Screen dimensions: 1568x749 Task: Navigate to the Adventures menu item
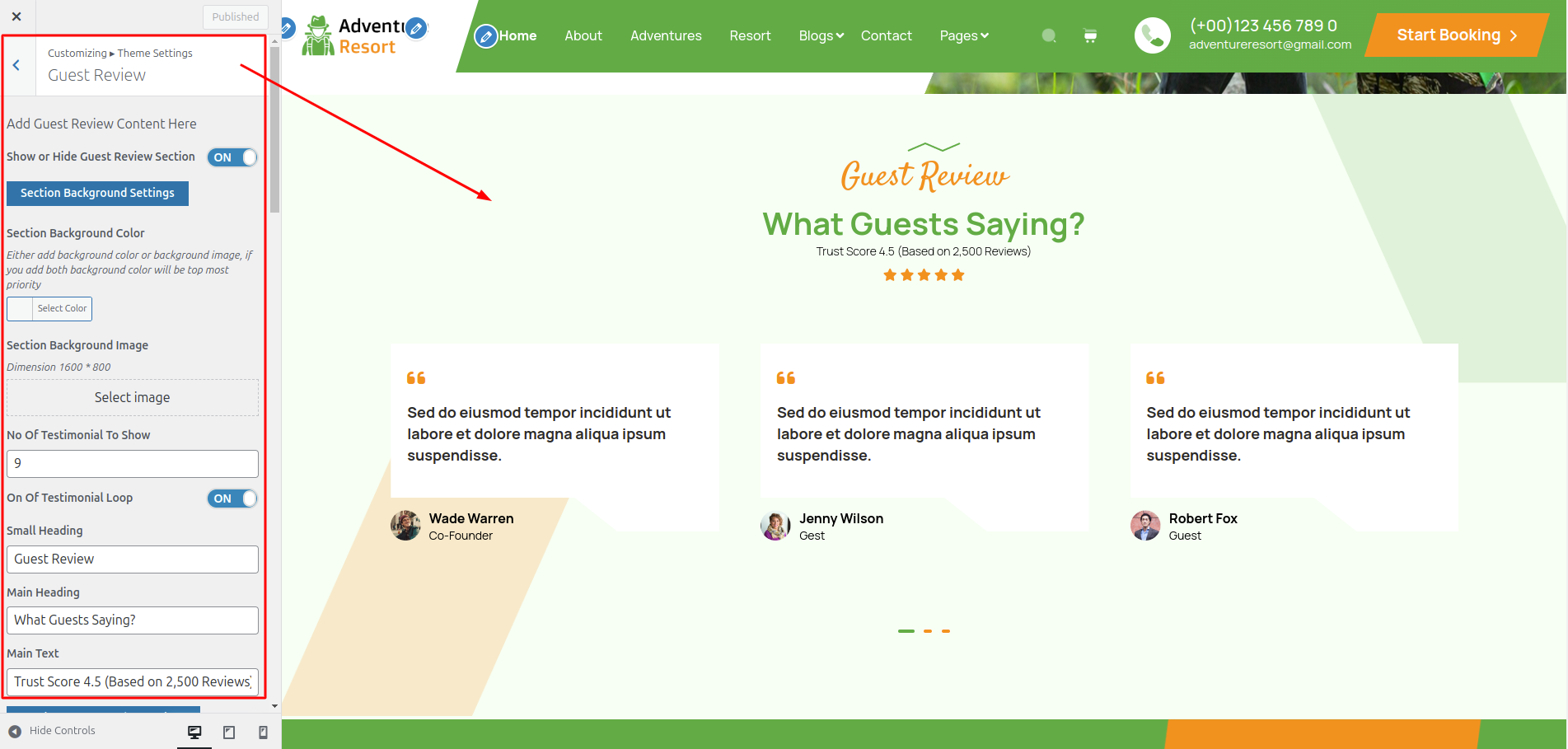pos(666,35)
